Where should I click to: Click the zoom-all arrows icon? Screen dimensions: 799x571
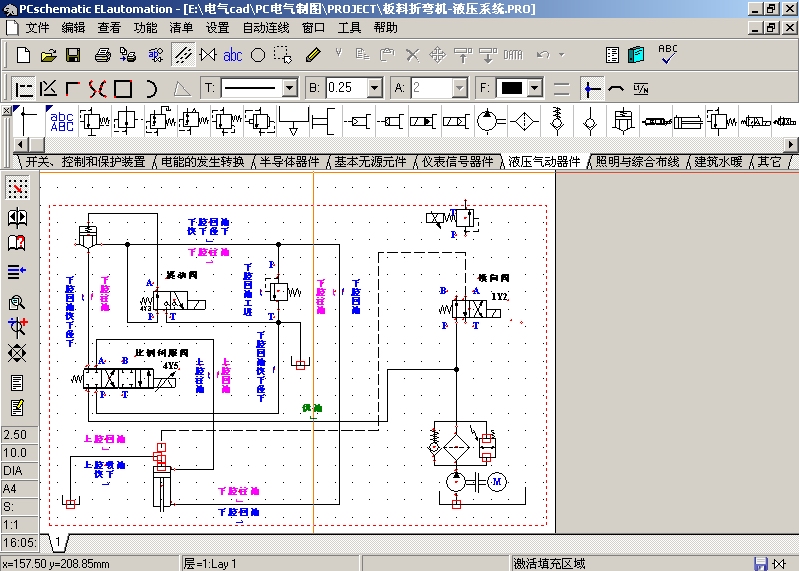(17, 353)
